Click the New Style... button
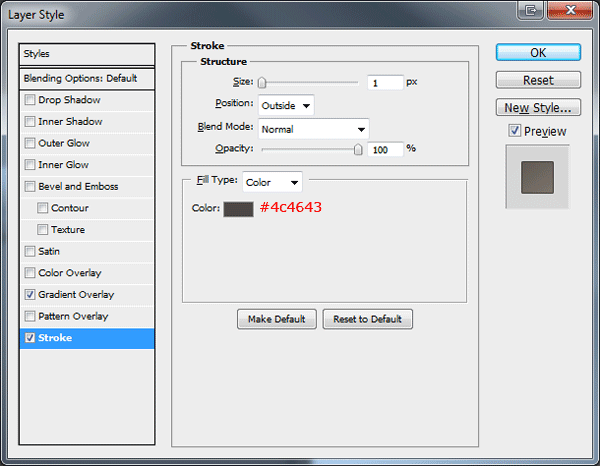This screenshot has height=466, width=600. coord(538,108)
